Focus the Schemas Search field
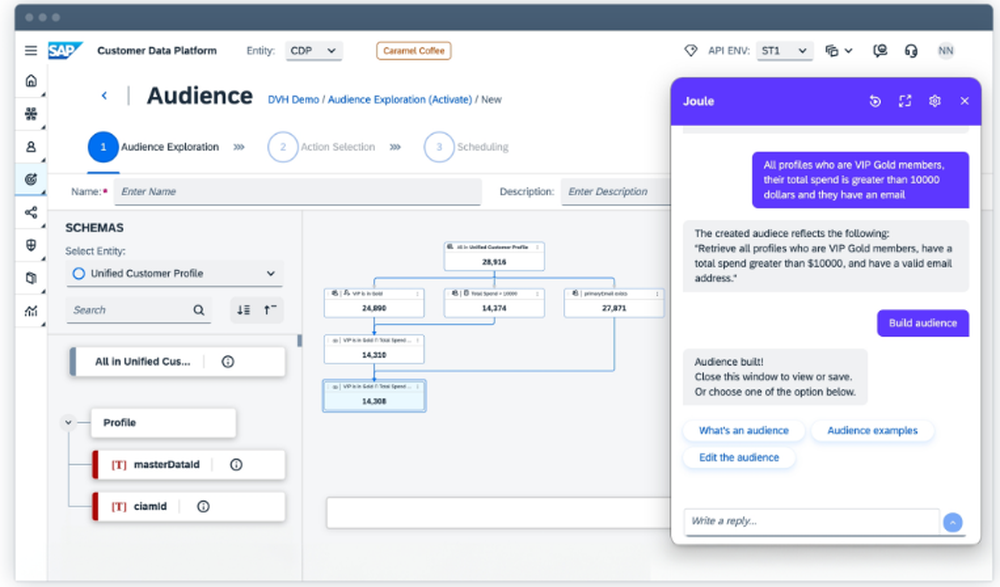 [x=129, y=310]
